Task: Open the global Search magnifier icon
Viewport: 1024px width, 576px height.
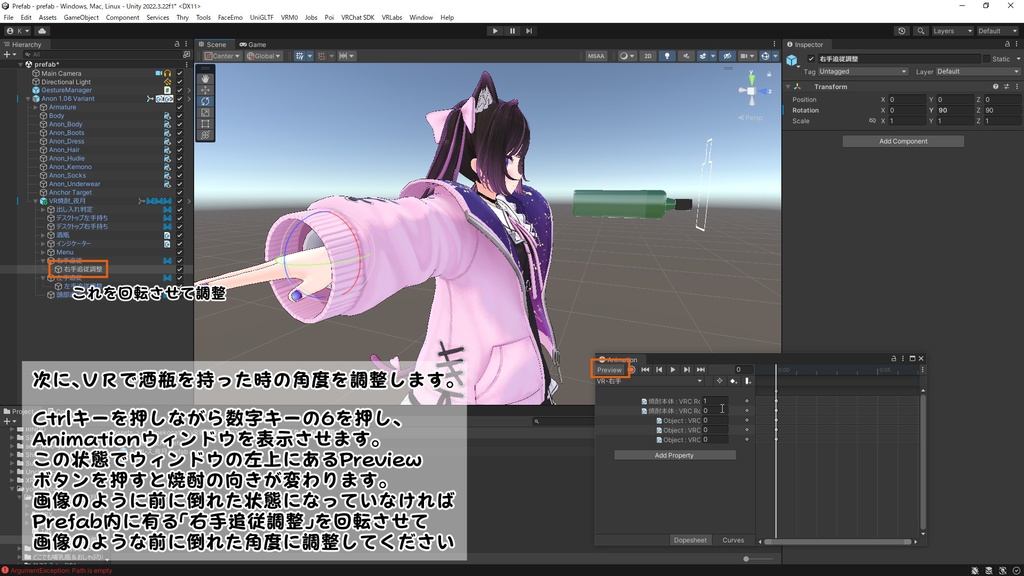Action: [x=921, y=31]
